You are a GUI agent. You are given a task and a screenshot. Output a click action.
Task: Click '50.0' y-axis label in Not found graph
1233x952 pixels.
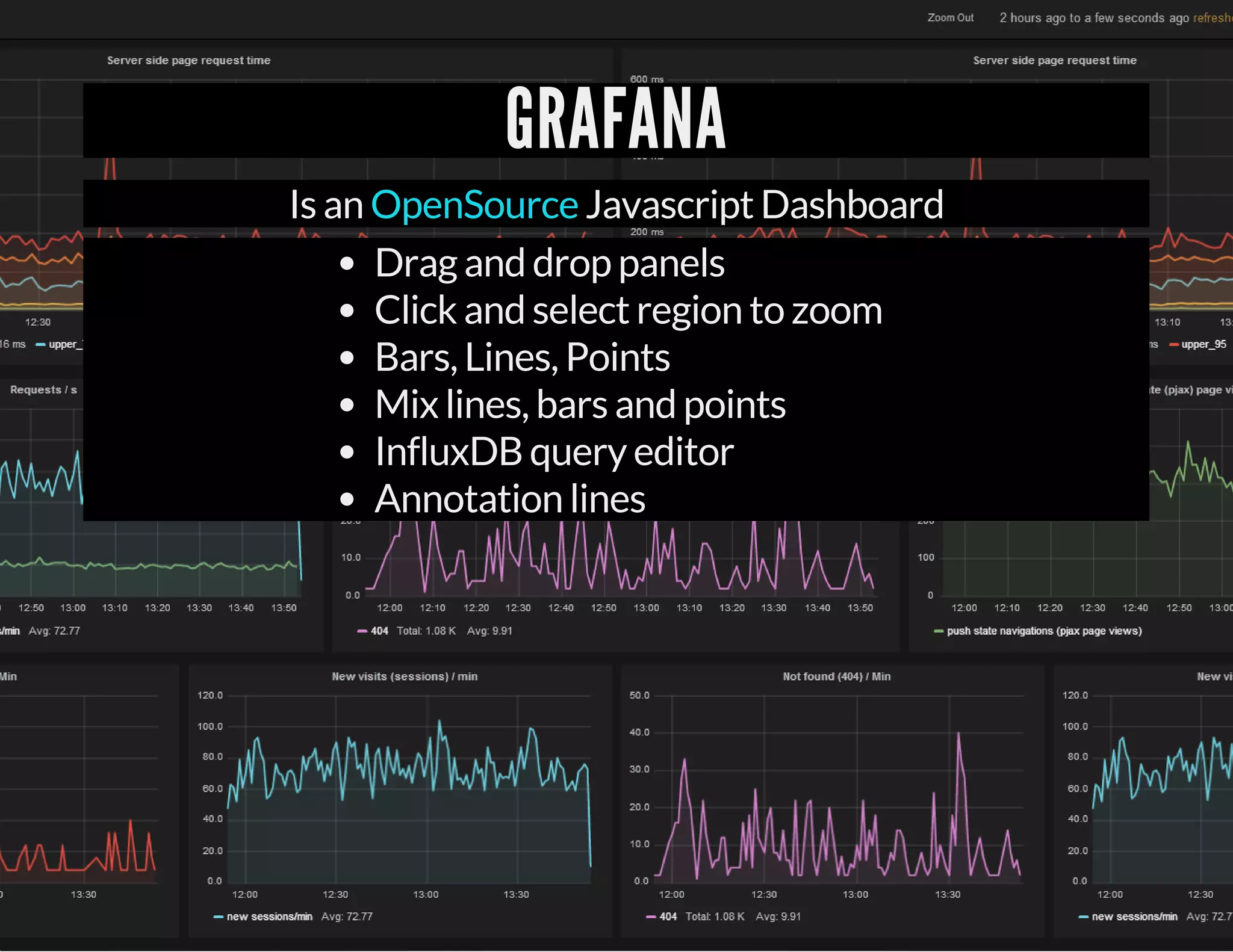coord(639,696)
